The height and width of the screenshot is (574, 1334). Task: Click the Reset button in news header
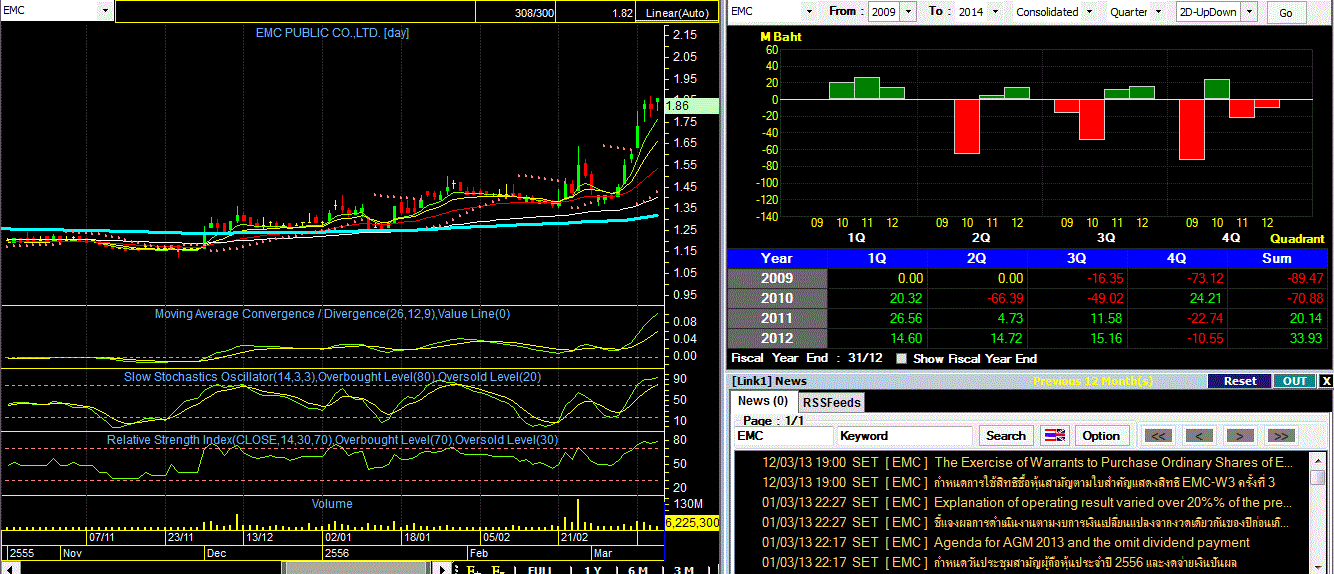click(x=1240, y=381)
